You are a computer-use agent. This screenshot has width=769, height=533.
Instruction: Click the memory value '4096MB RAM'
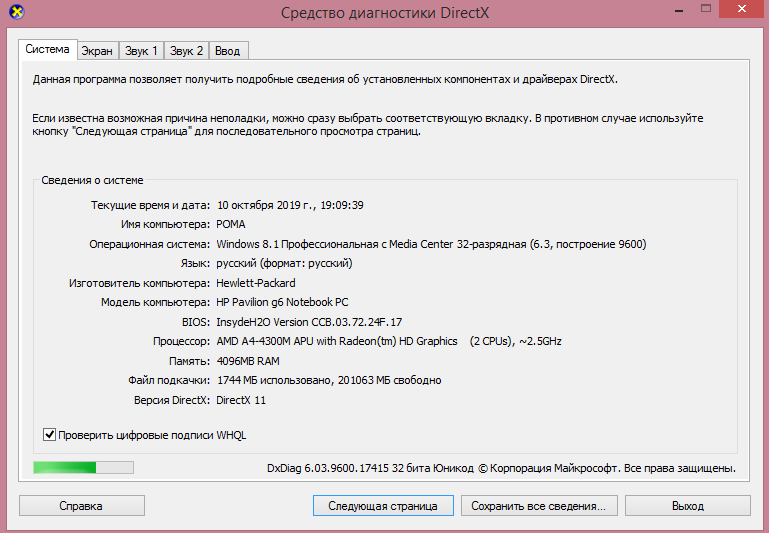[248, 361]
